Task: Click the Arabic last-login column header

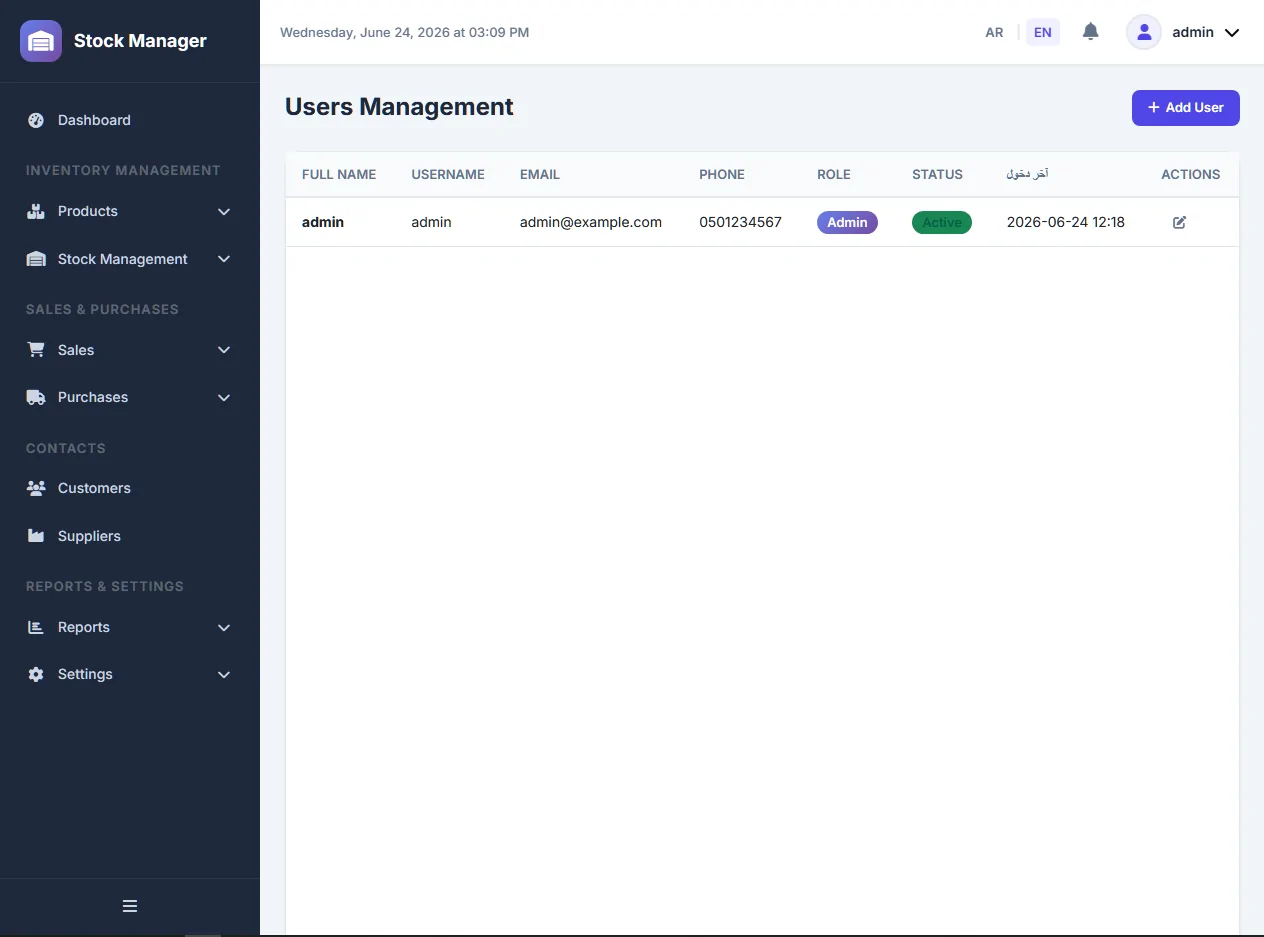Action: 1027,174
